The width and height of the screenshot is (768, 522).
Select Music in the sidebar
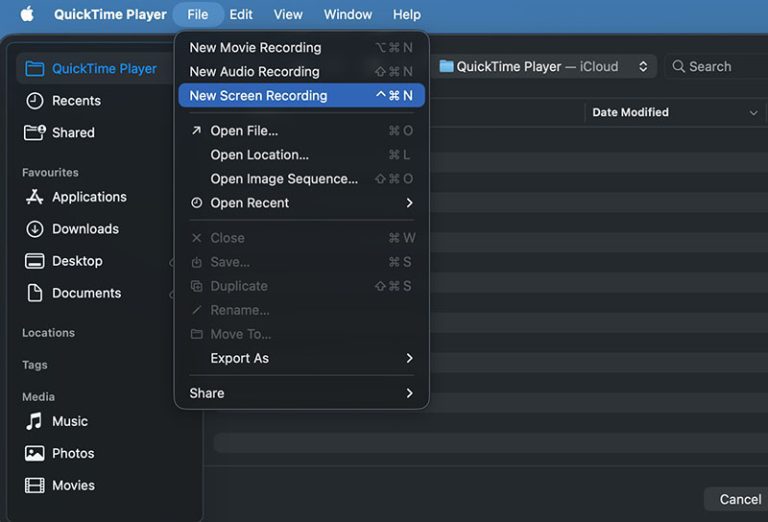tap(70, 421)
